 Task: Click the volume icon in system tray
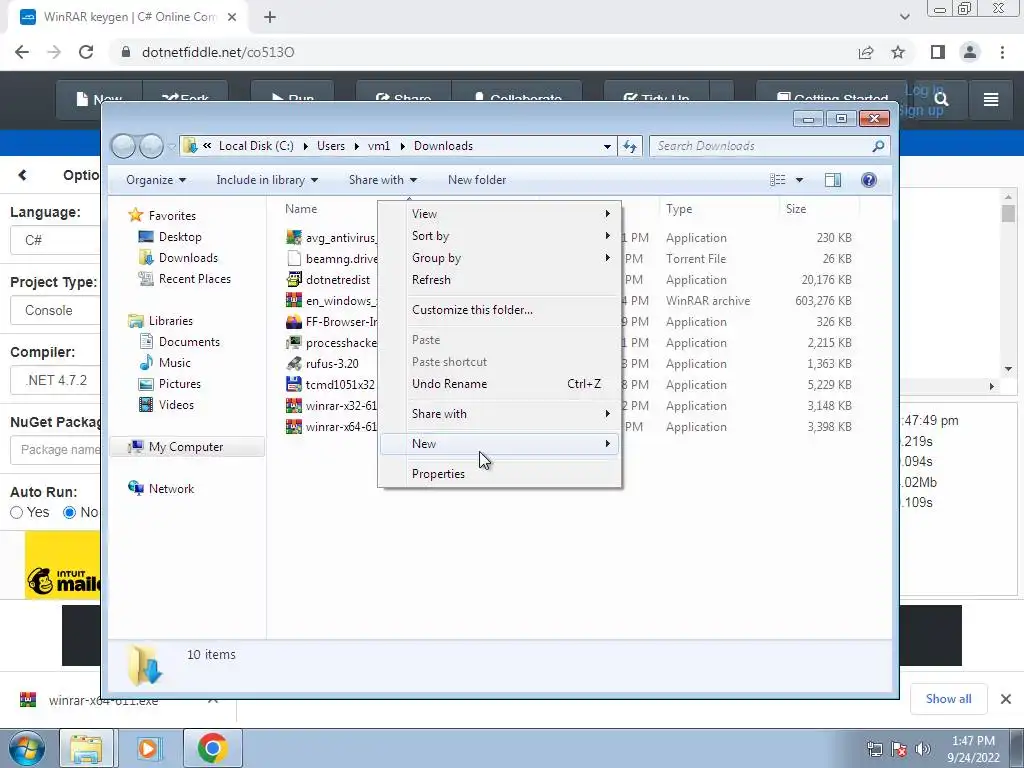(922, 749)
